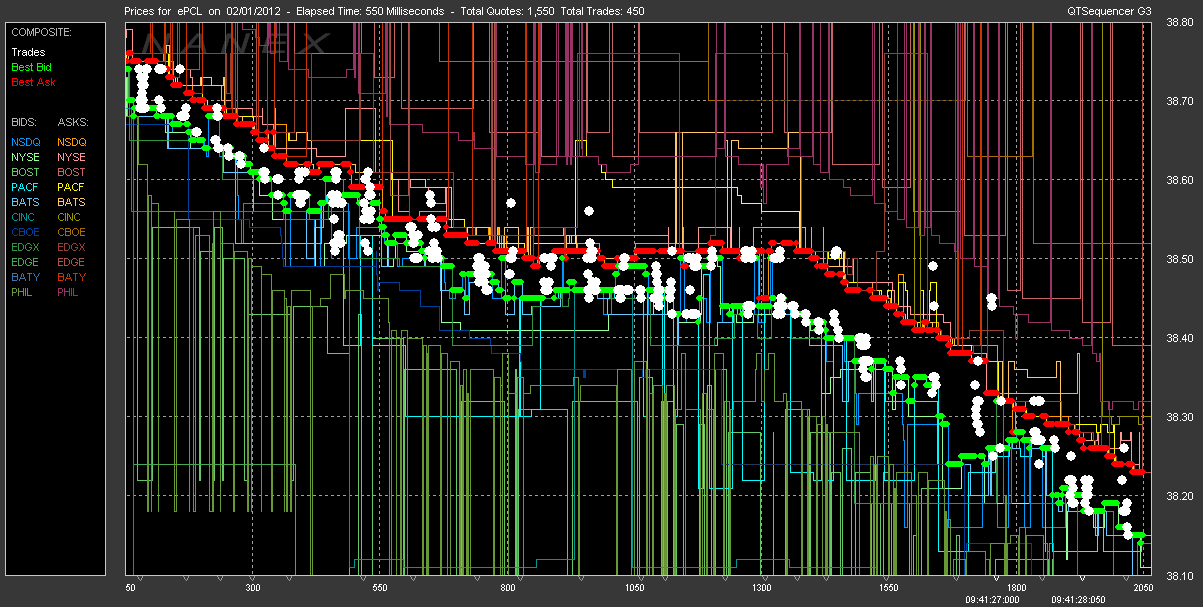1203x607 pixels.
Task: Select BATY under the BIDS column
Action: (x=25, y=277)
